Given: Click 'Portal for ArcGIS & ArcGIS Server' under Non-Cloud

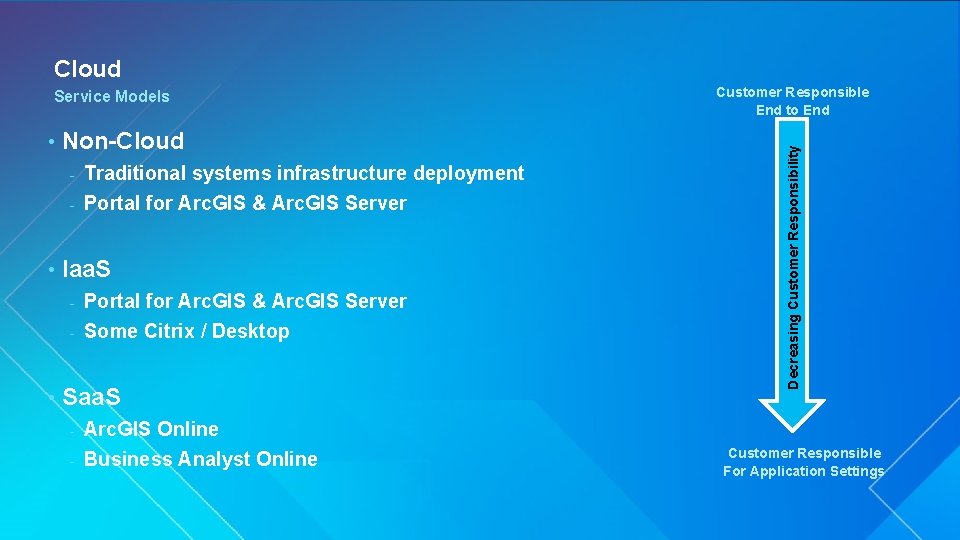Looking at the screenshot, I should (245, 203).
